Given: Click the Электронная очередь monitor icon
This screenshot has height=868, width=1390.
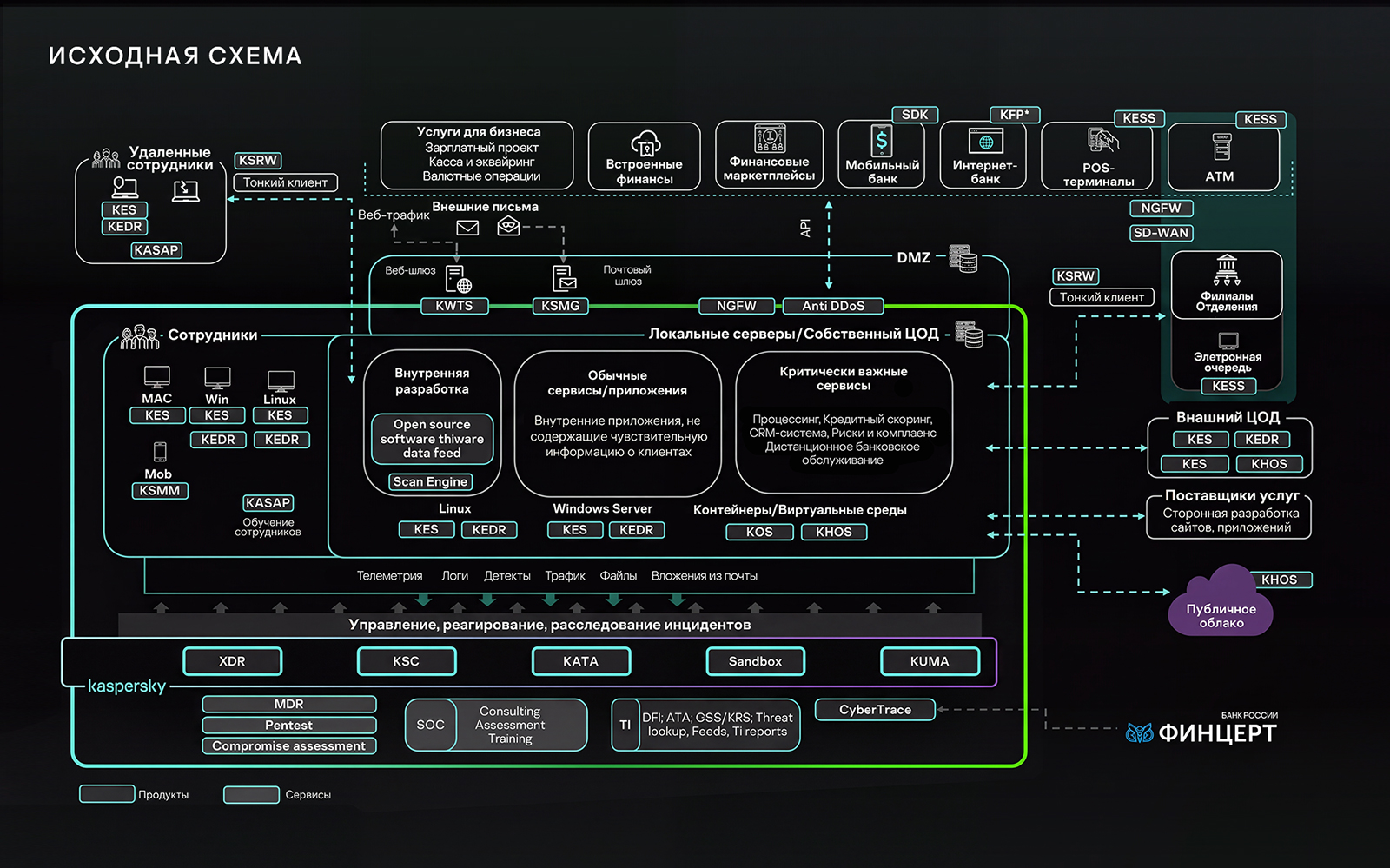Looking at the screenshot, I should [x=1228, y=341].
